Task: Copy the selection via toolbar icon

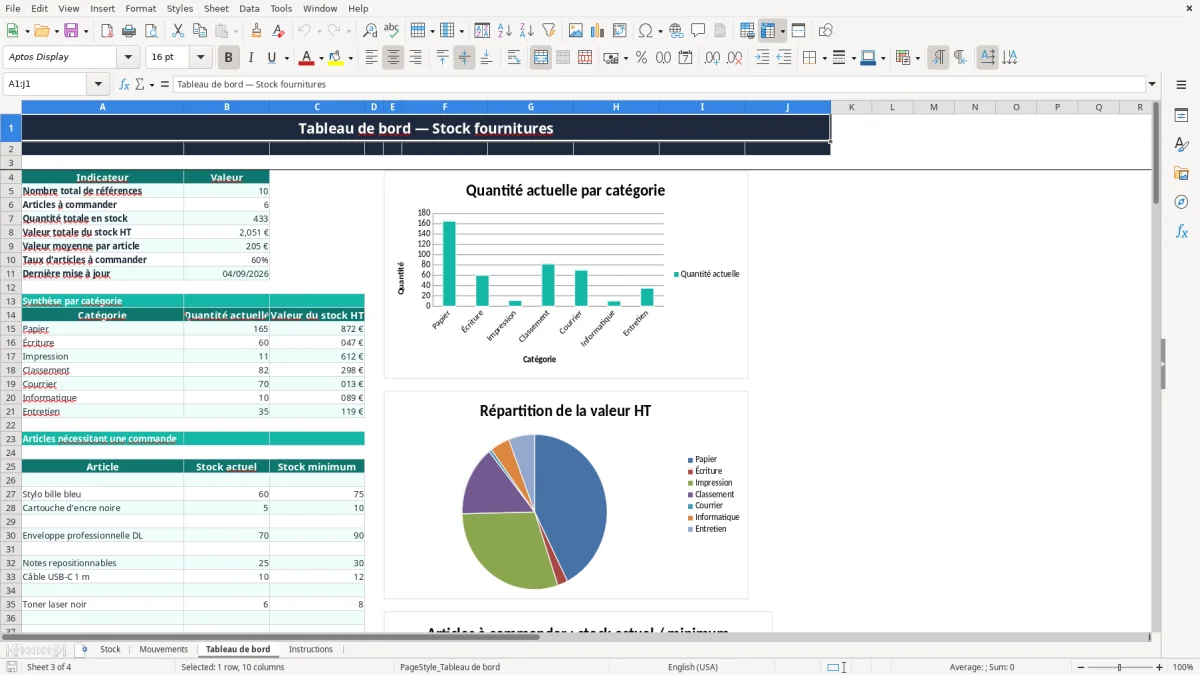Action: pyautogui.click(x=200, y=31)
